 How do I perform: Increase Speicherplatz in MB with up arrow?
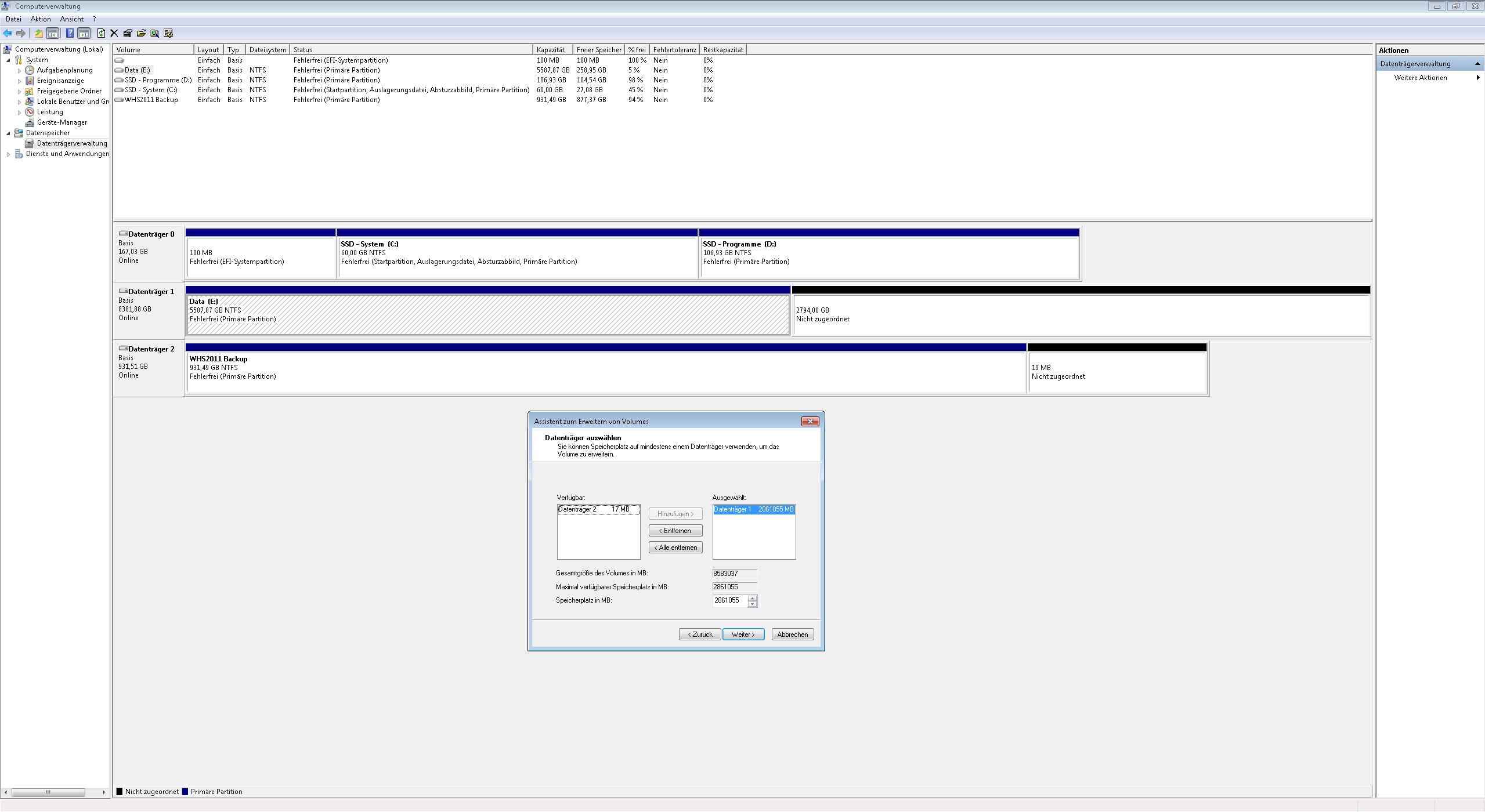(x=753, y=598)
